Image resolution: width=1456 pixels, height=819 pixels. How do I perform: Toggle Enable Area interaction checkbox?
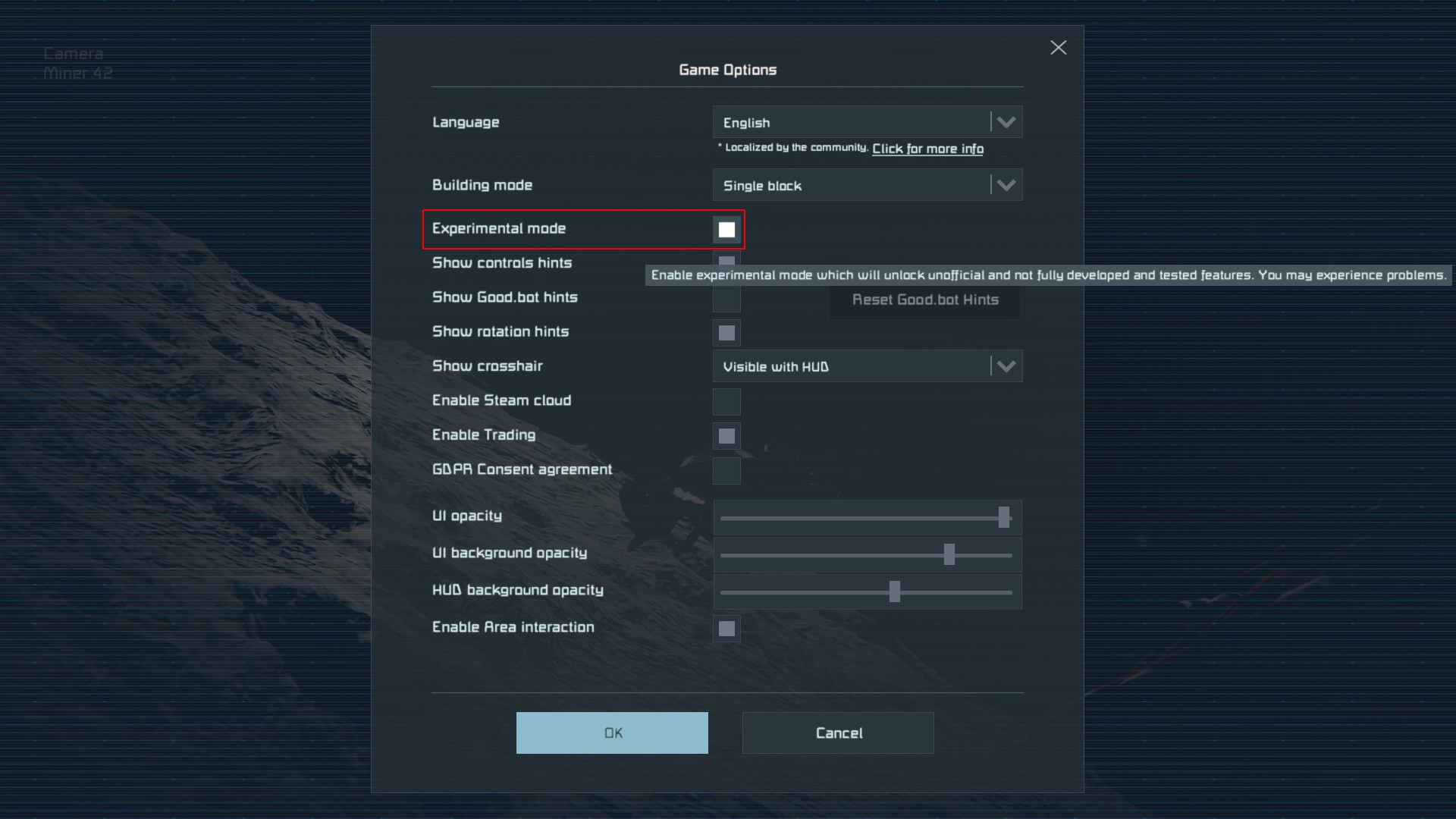click(x=726, y=629)
